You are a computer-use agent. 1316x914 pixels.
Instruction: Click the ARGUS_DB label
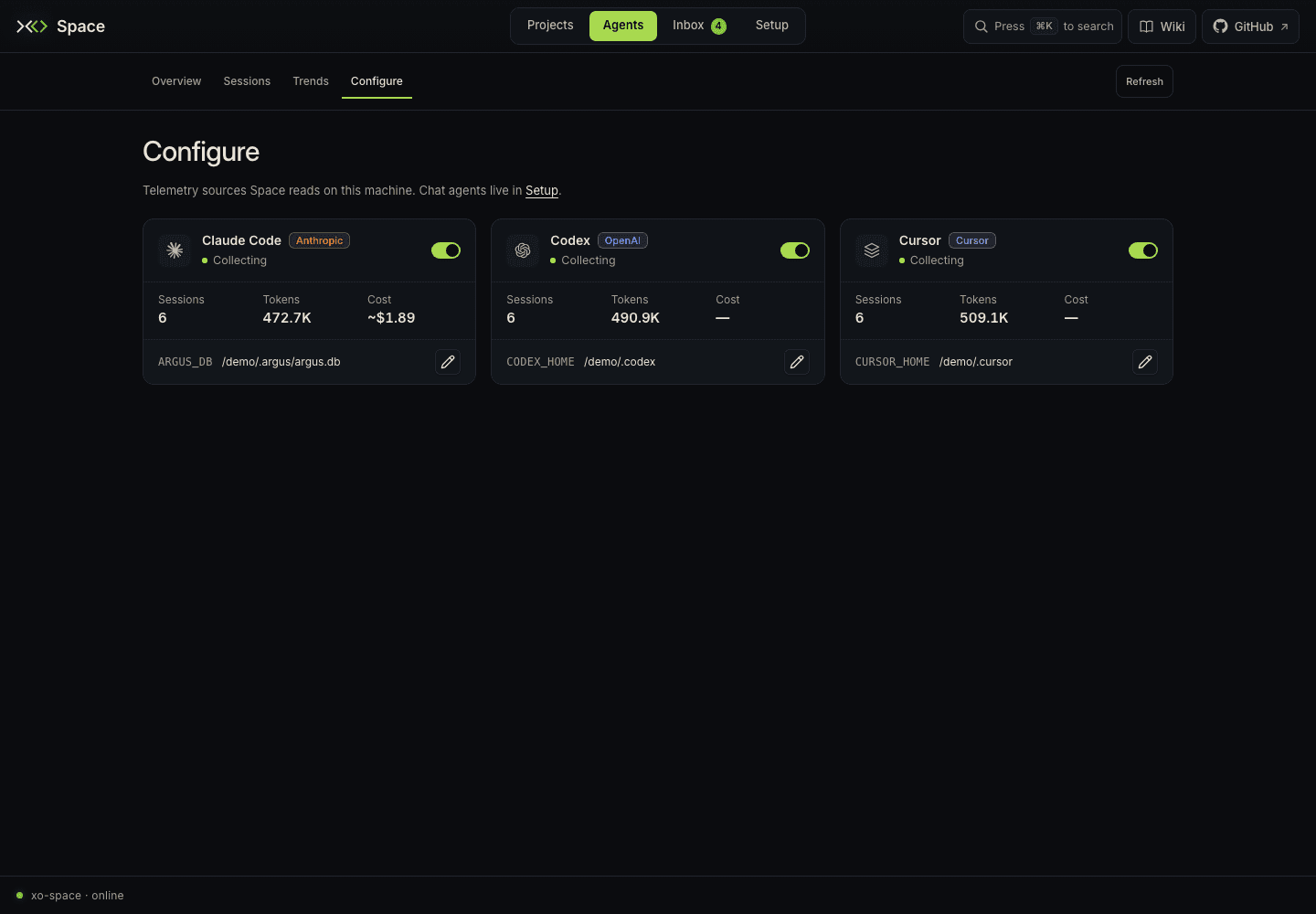click(x=185, y=362)
